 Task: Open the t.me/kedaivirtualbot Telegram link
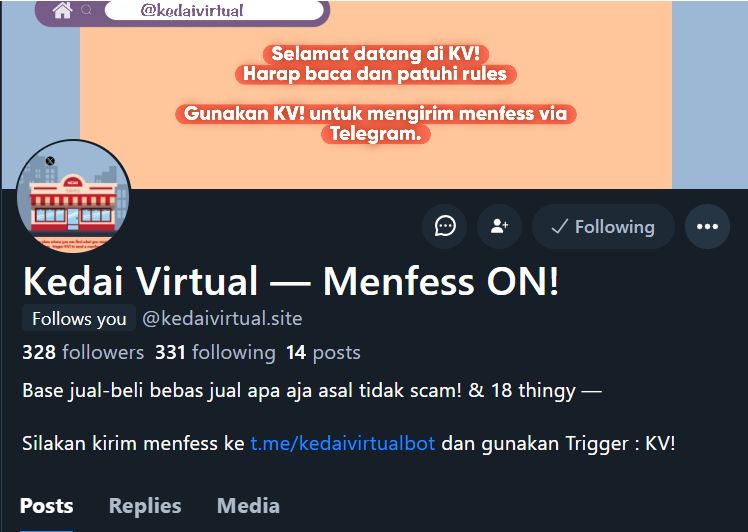[x=343, y=443]
